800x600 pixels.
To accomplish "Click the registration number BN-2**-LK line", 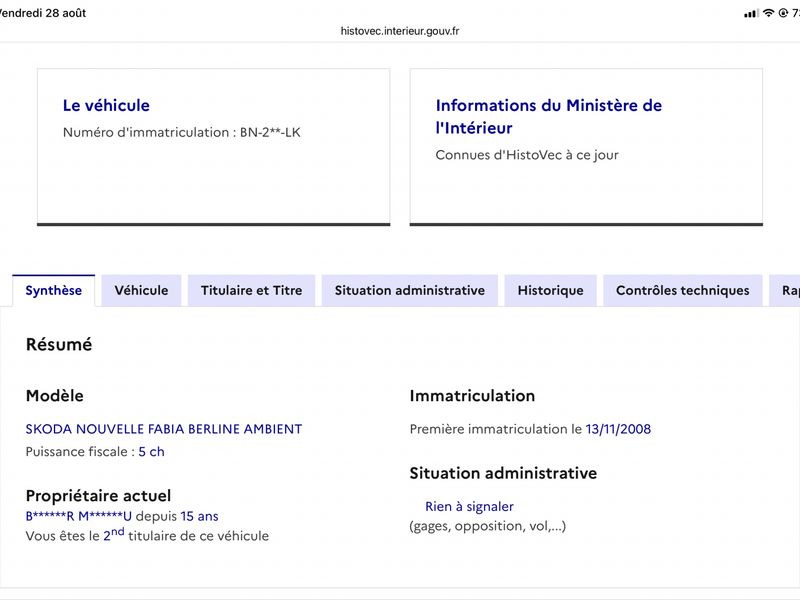I will click(x=182, y=132).
